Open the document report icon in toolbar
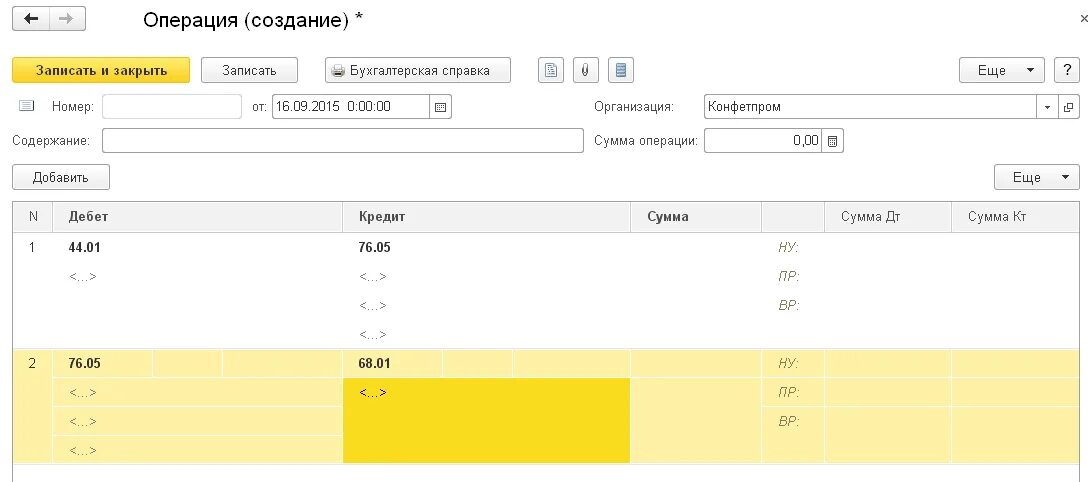The image size is (1090, 482). pos(550,70)
